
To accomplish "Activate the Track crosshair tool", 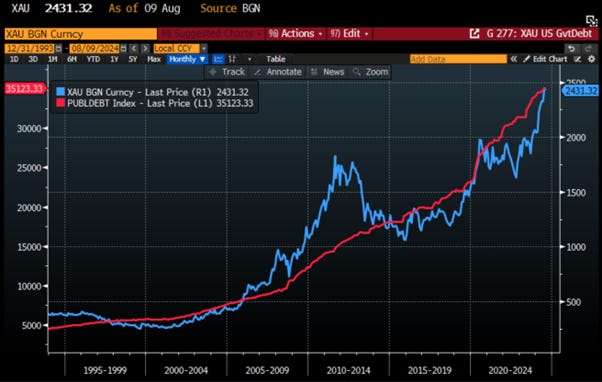I will point(228,72).
